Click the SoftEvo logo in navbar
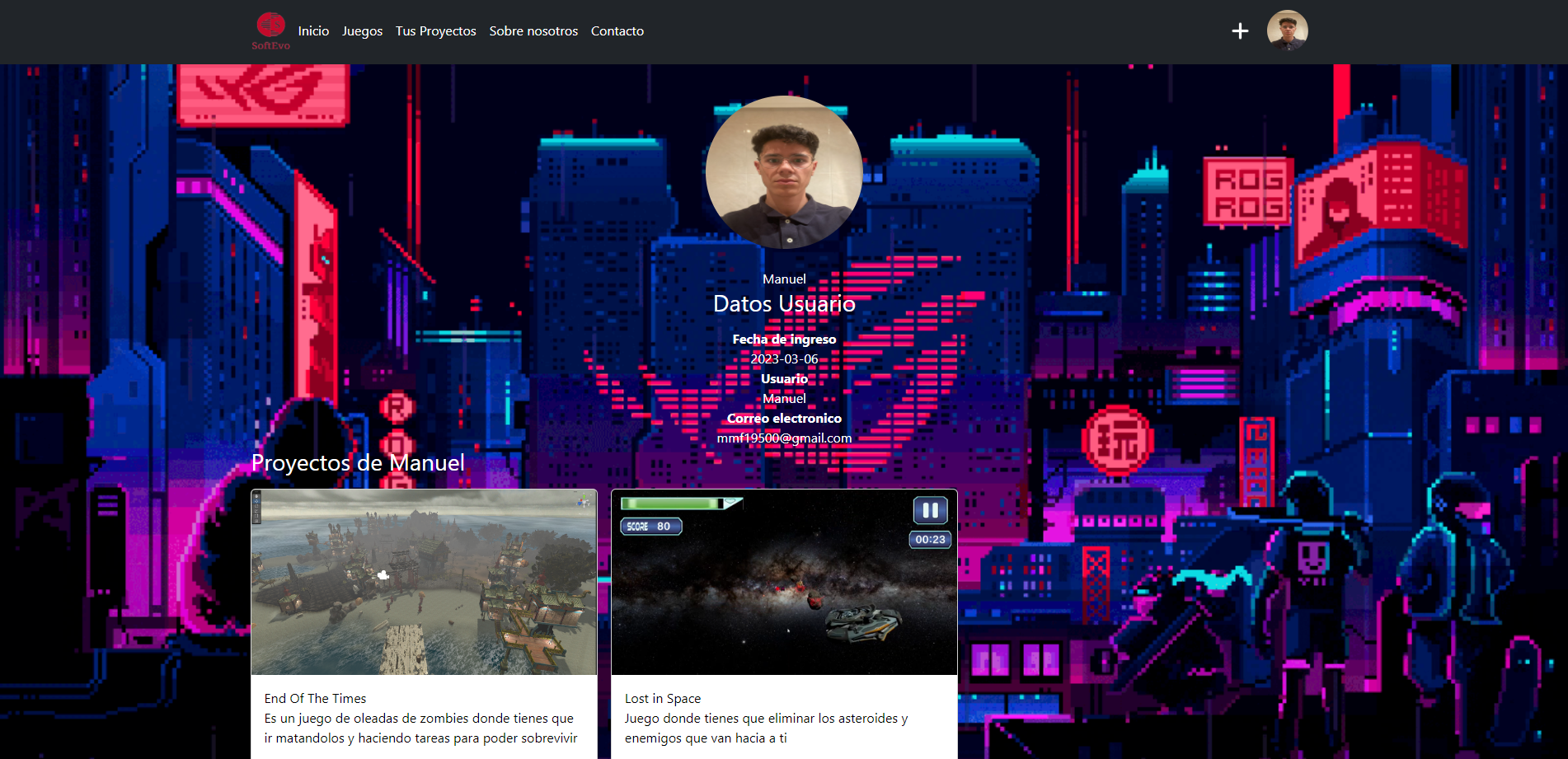 (x=270, y=31)
